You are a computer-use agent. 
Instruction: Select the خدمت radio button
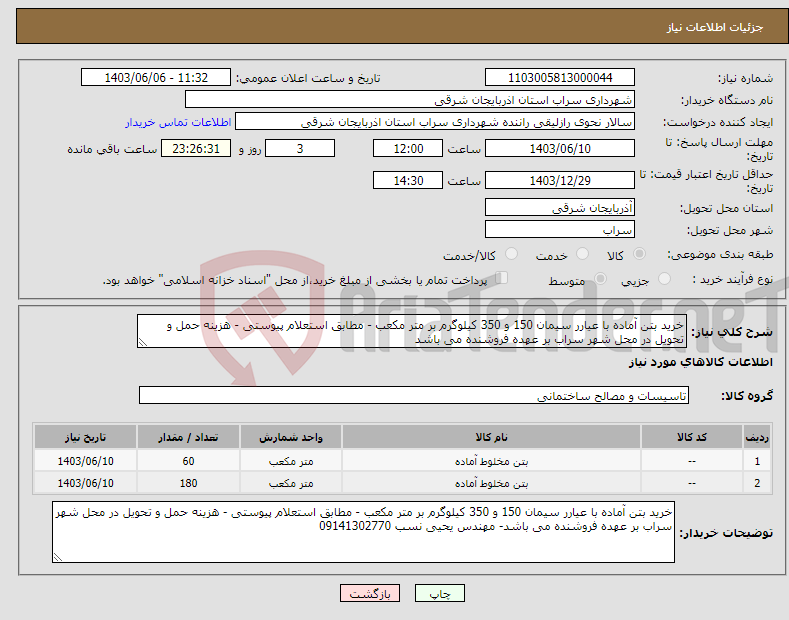(582, 254)
